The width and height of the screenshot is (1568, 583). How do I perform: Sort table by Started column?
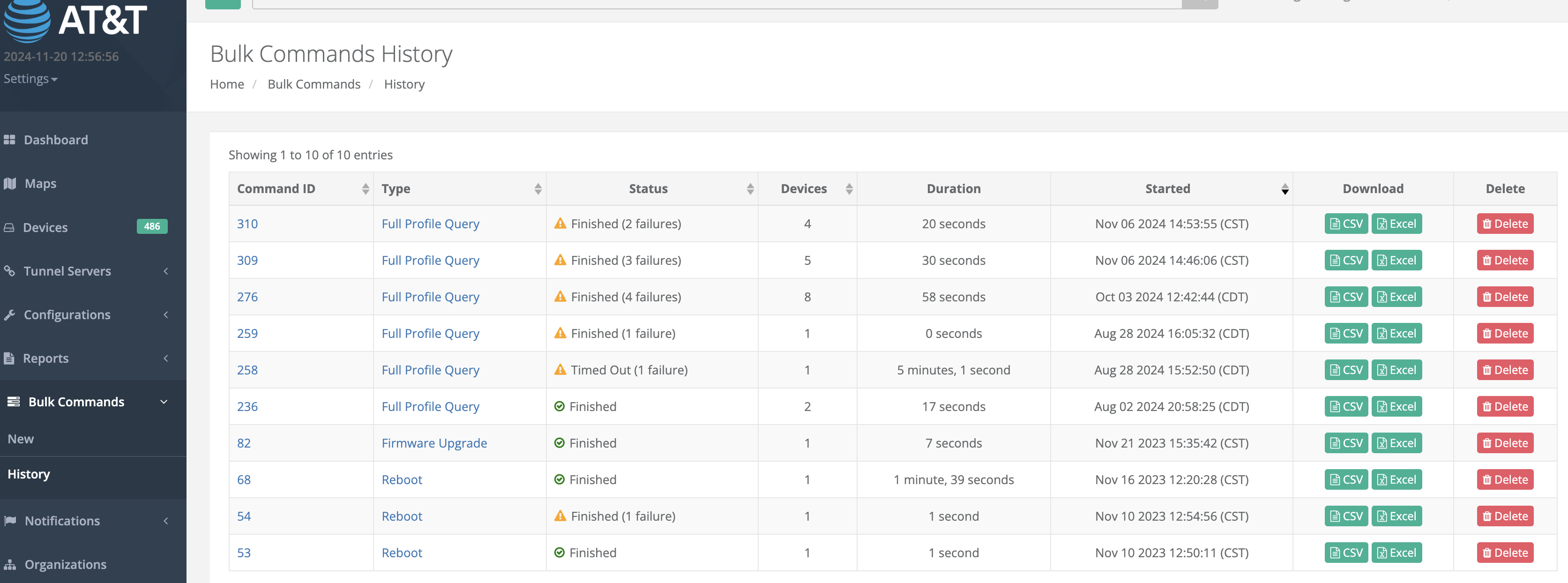(x=1171, y=189)
